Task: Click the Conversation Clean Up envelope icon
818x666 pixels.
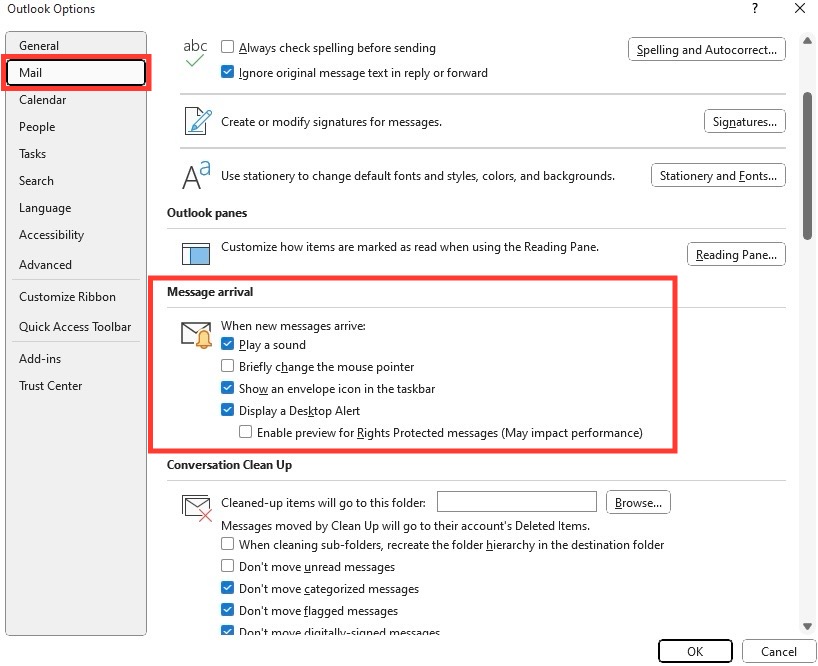Action: pyautogui.click(x=197, y=507)
